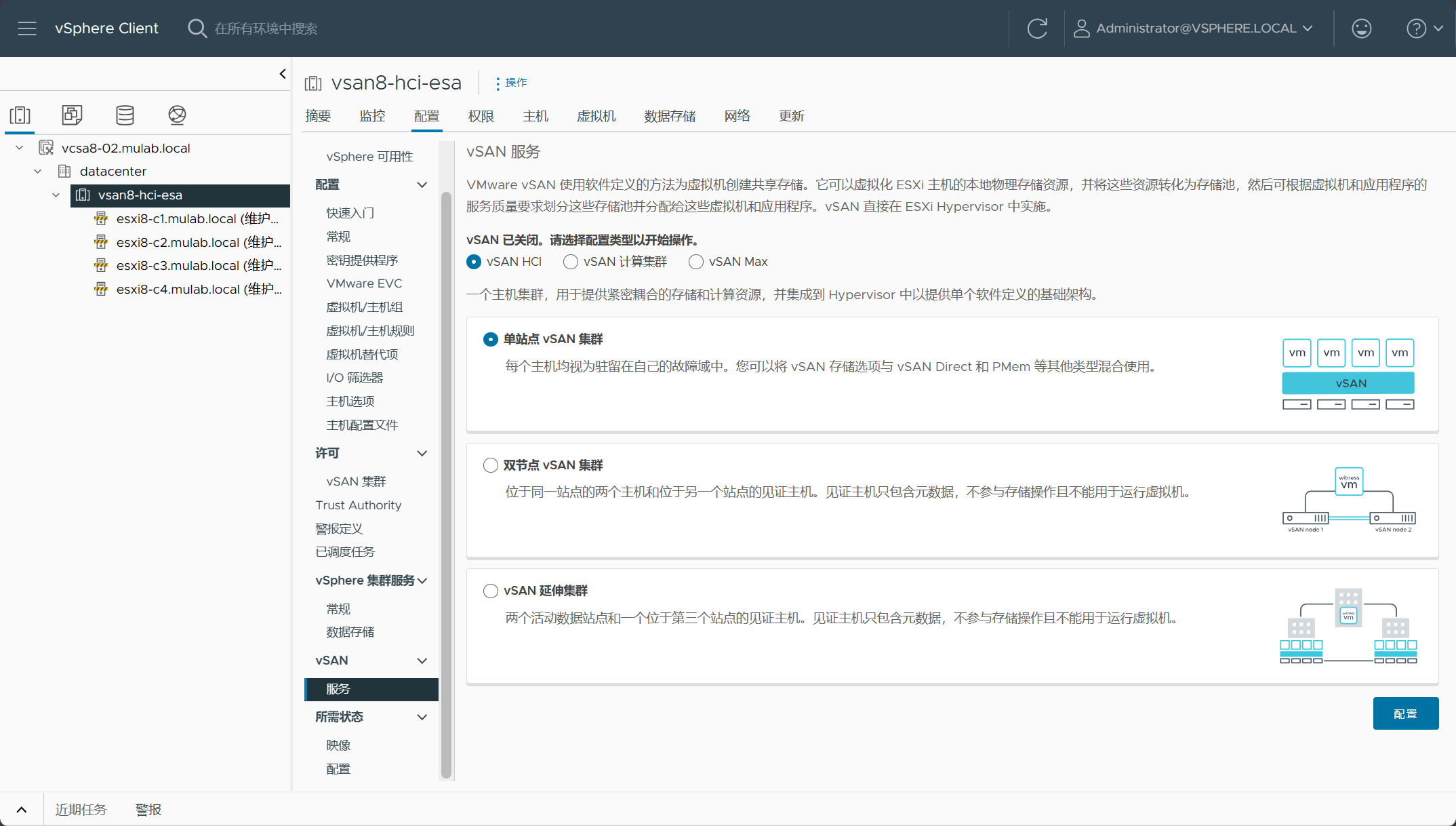Screen dimensions: 1456x826
Task: Collapse the vSAN section in side menu
Action: 422,661
